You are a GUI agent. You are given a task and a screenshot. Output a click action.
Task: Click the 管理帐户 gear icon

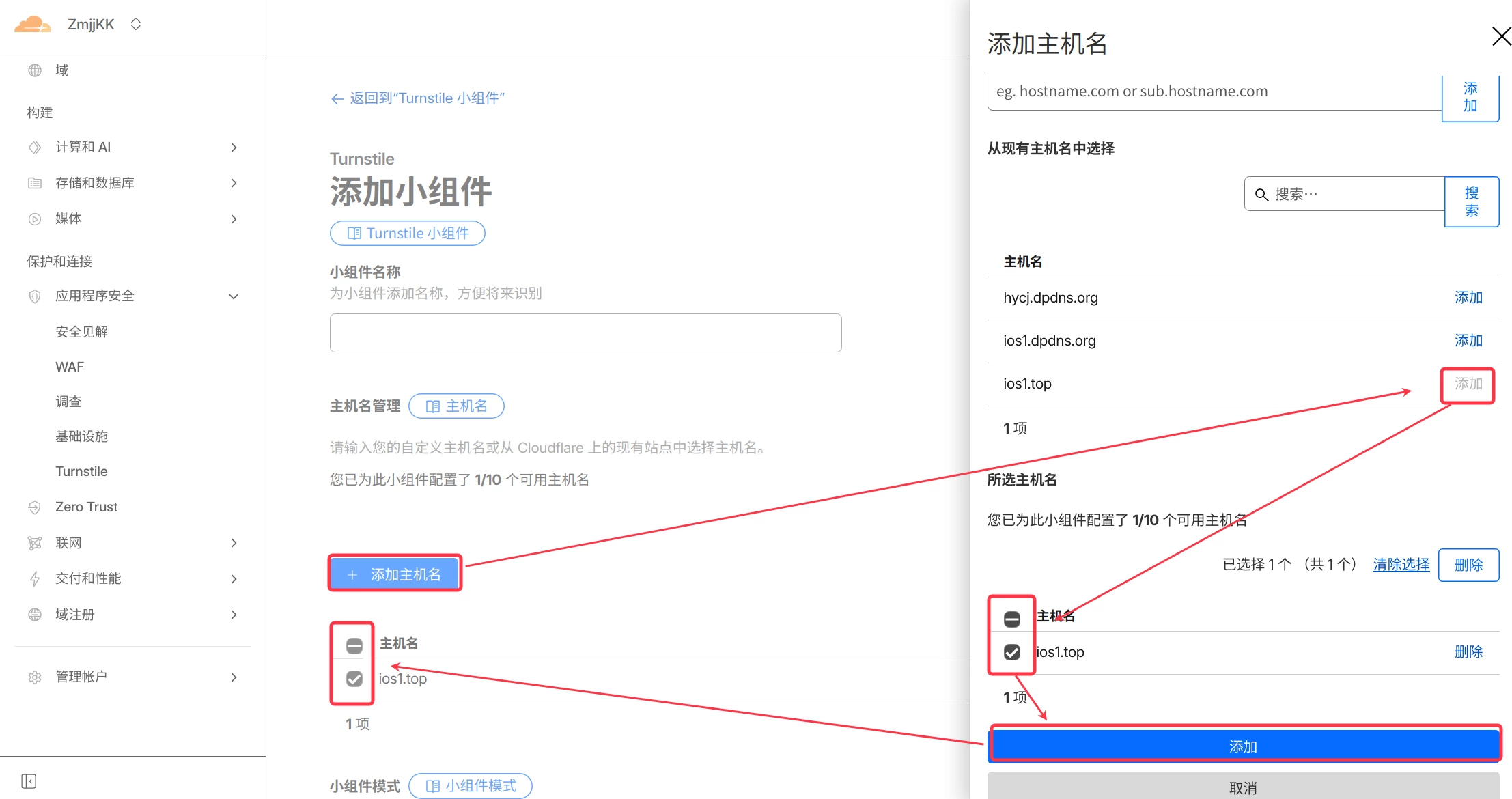pos(35,677)
